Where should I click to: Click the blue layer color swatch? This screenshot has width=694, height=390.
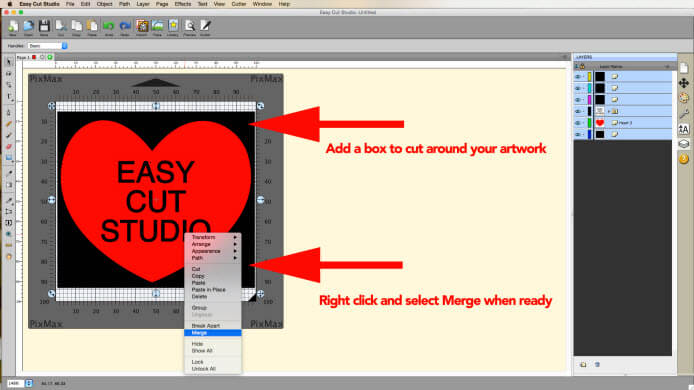click(589, 134)
